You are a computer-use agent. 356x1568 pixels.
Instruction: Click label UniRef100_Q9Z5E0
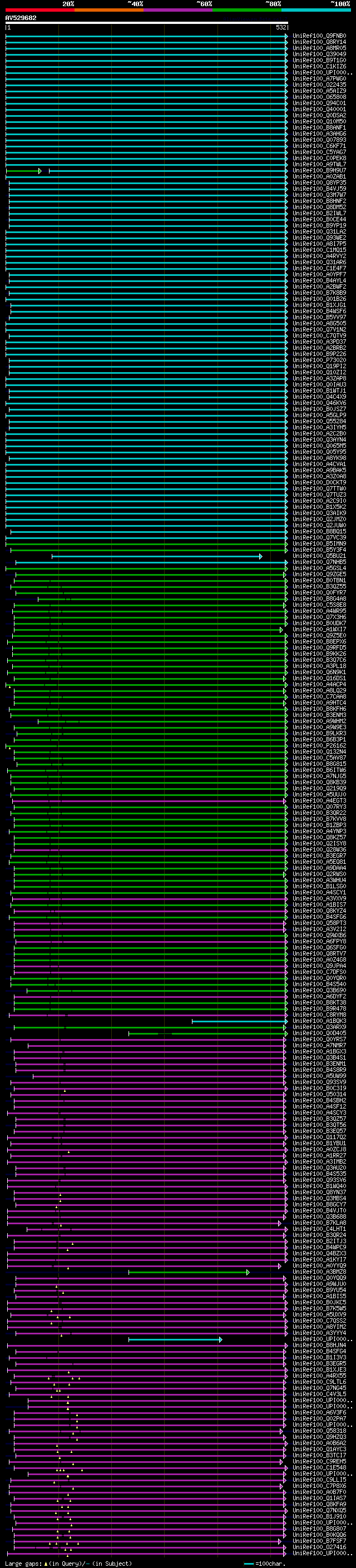[319, 635]
